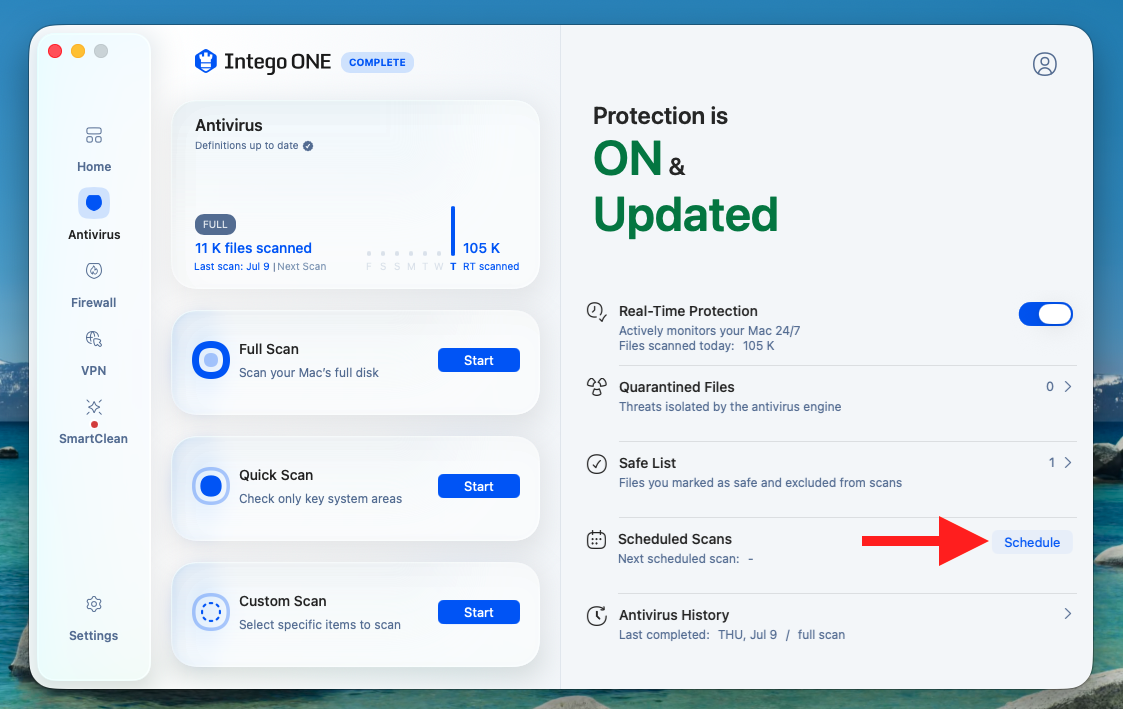1123x709 pixels.
Task: Select the Antivirus tab label
Action: click(94, 235)
